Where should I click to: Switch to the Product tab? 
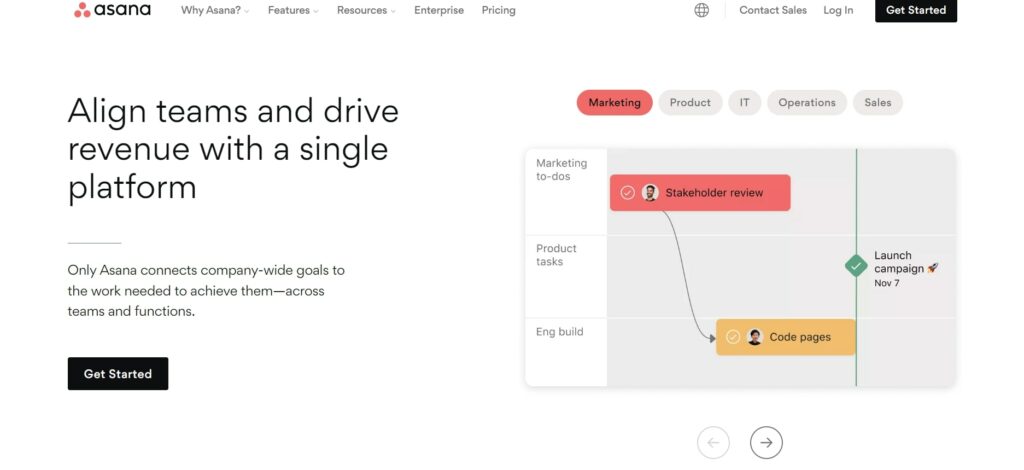click(690, 102)
